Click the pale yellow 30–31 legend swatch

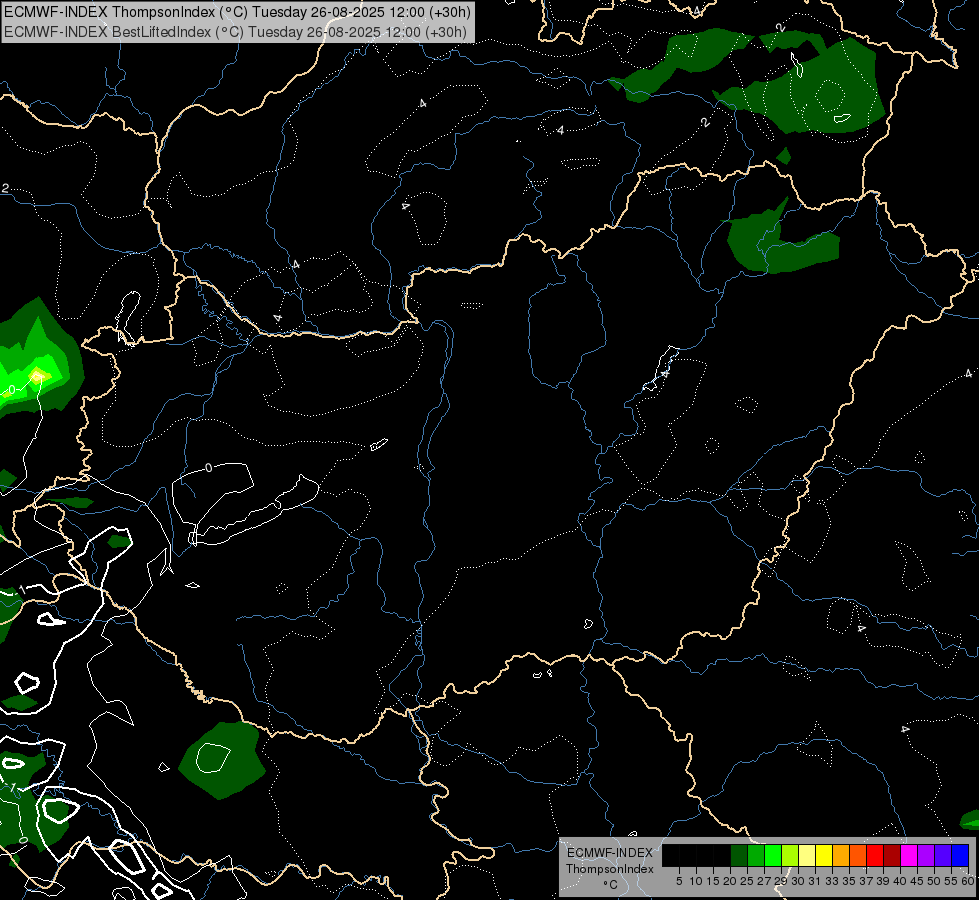click(x=807, y=855)
